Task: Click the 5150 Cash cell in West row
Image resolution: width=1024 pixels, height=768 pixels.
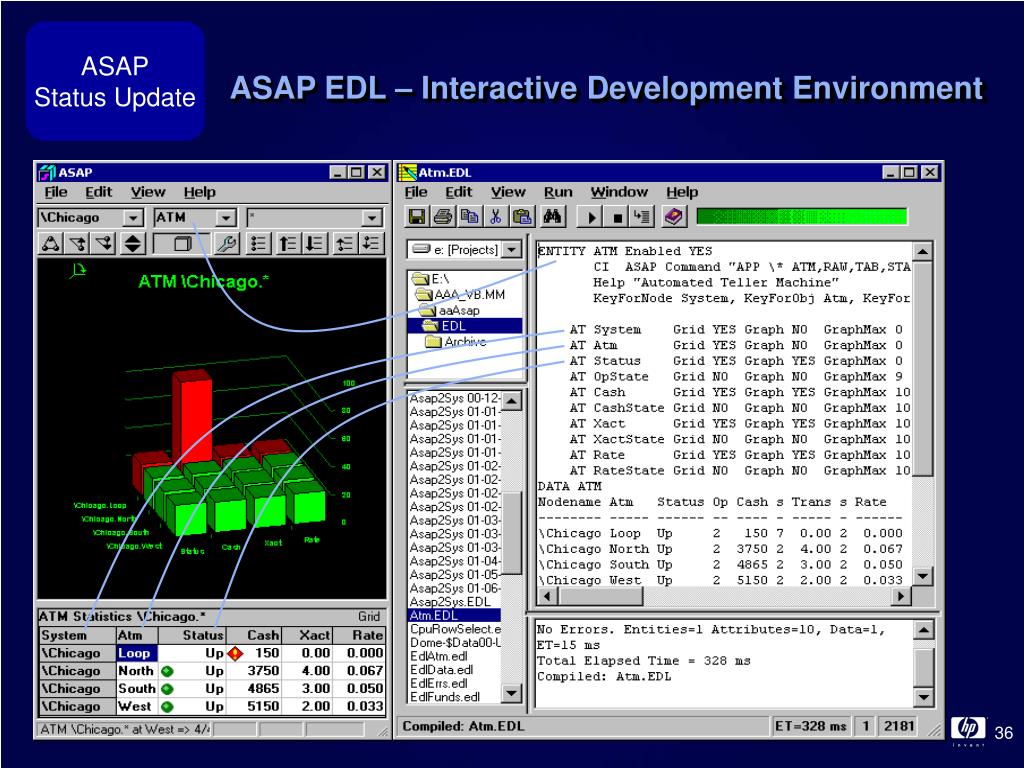Action: pyautogui.click(x=254, y=707)
